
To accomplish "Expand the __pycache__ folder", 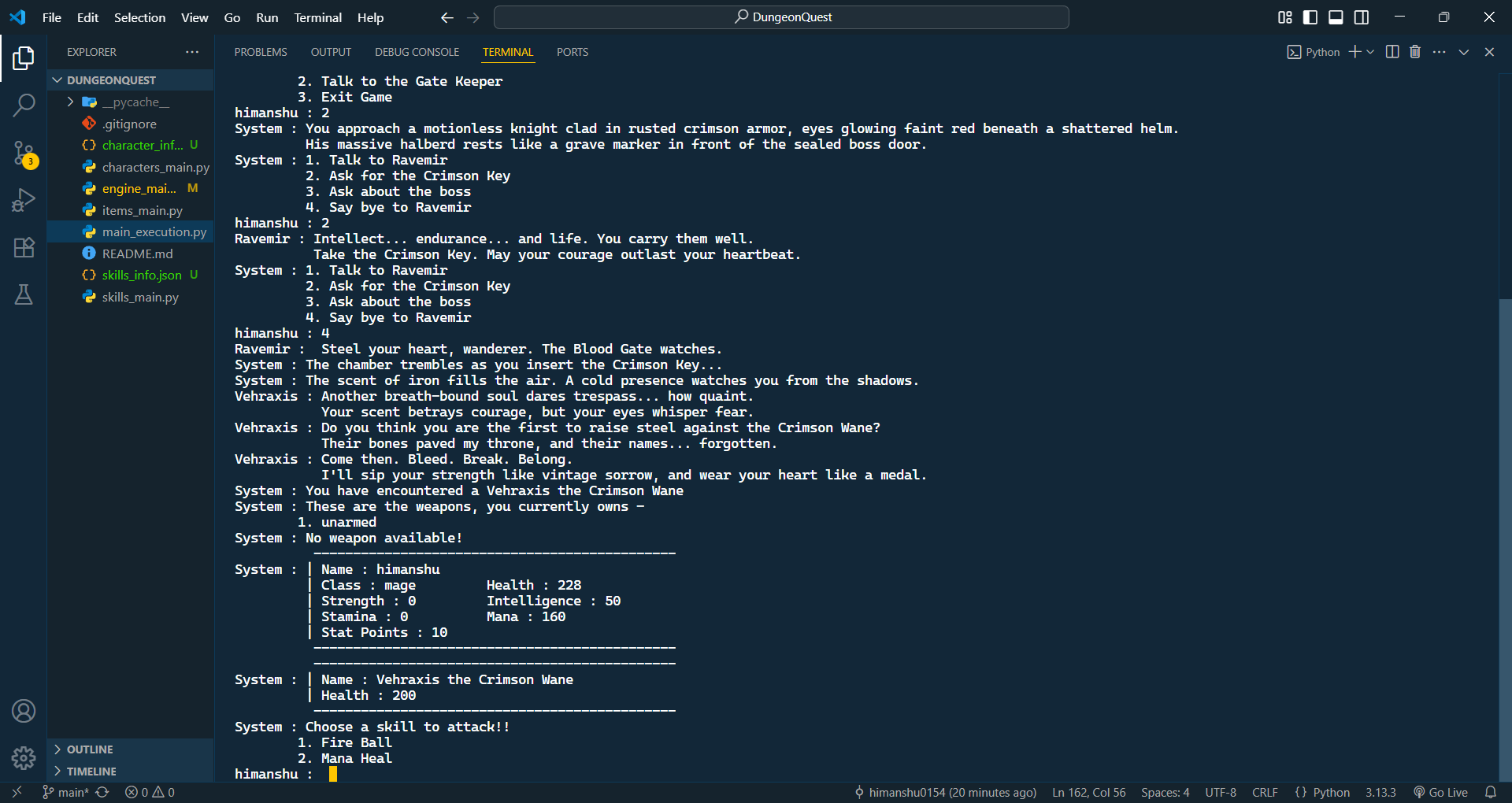I will (131, 102).
